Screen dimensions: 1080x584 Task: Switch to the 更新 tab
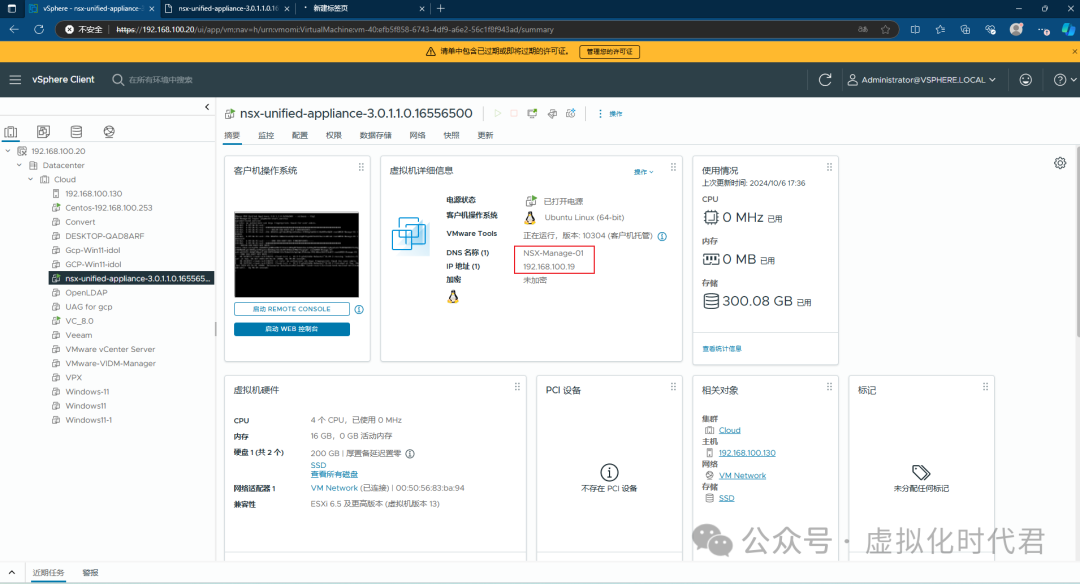pyautogui.click(x=485, y=136)
